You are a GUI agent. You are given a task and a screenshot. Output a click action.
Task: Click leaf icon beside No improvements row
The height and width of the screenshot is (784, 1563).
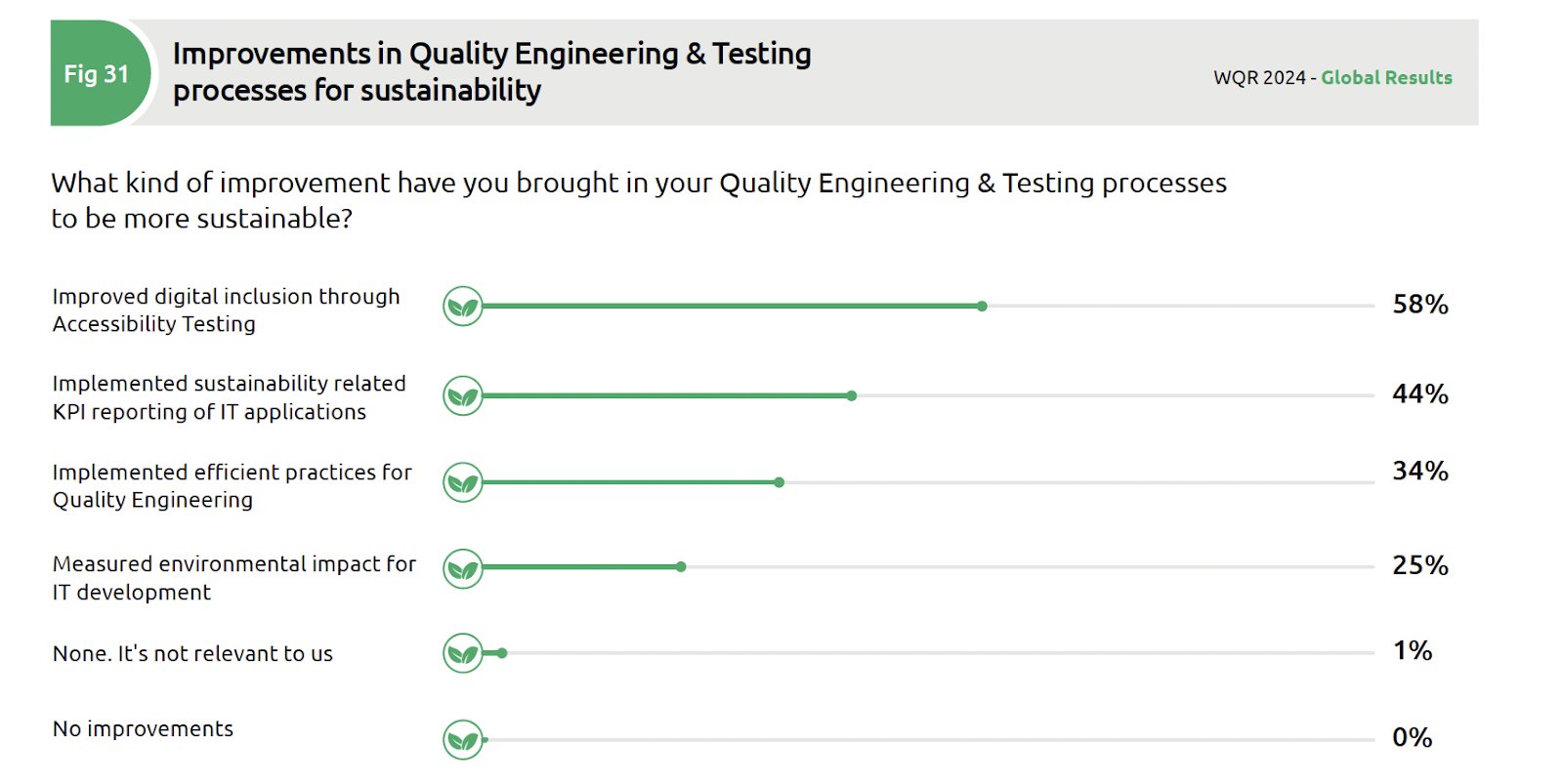pyautogui.click(x=463, y=740)
